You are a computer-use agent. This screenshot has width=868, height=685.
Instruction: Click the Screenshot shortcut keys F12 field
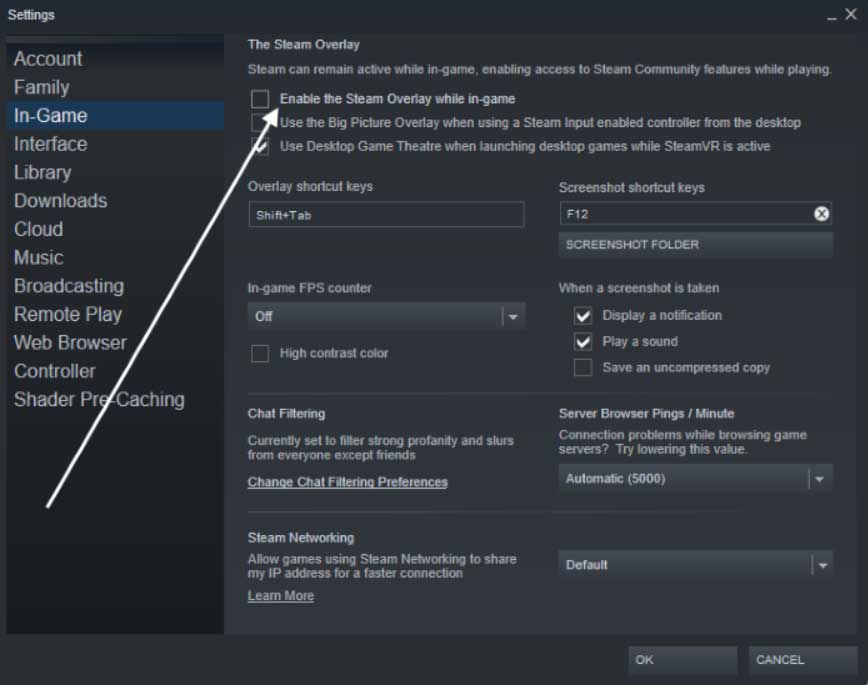point(695,214)
